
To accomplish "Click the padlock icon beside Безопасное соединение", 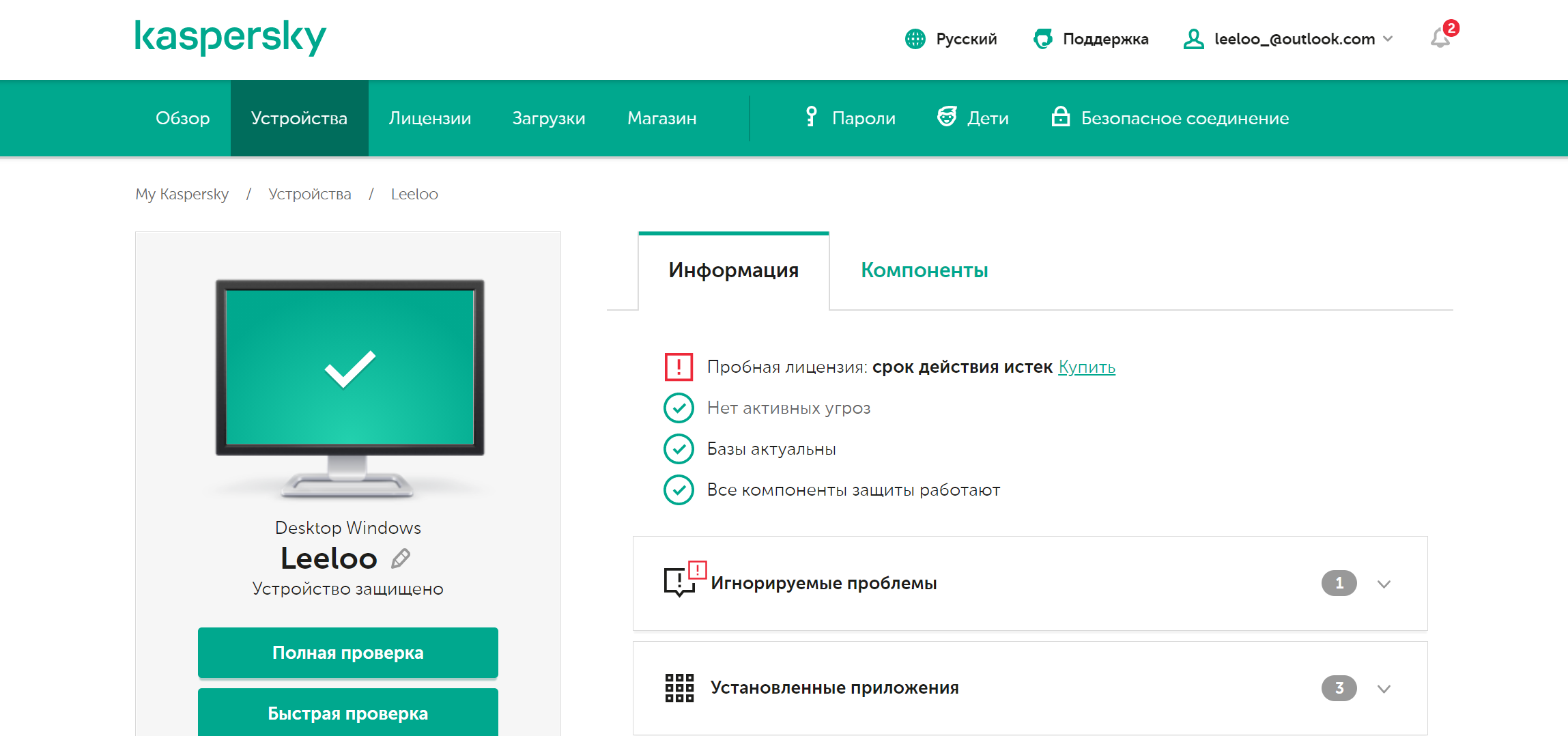I will click(x=1060, y=117).
